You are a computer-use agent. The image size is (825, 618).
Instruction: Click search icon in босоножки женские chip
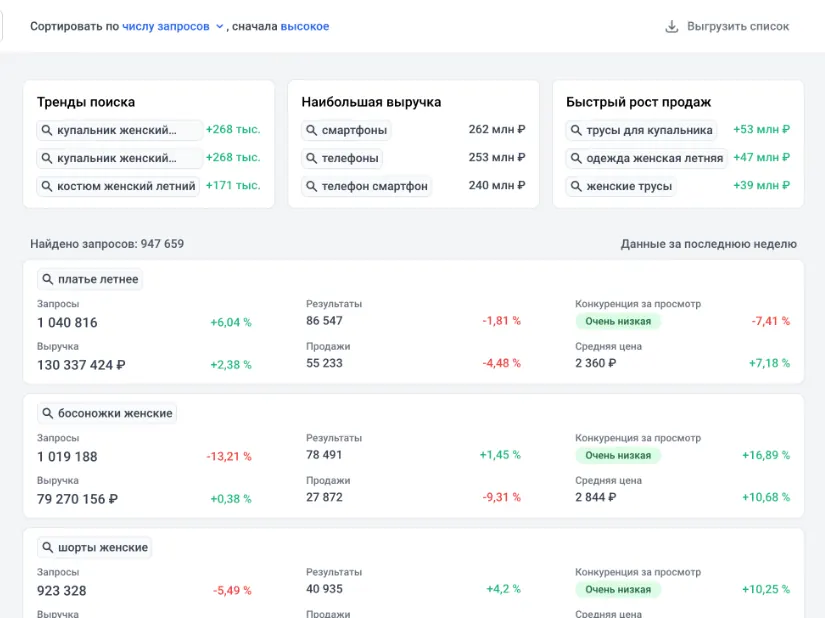48,413
